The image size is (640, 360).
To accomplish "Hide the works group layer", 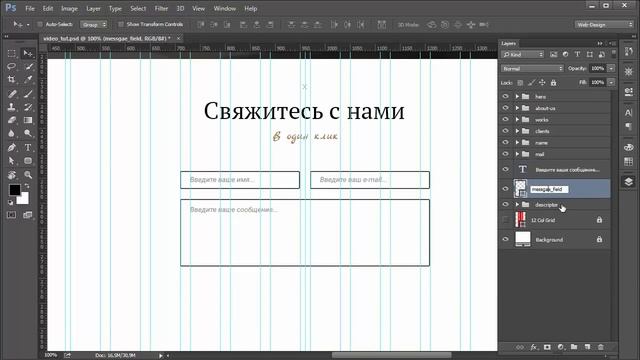I will pos(506,120).
